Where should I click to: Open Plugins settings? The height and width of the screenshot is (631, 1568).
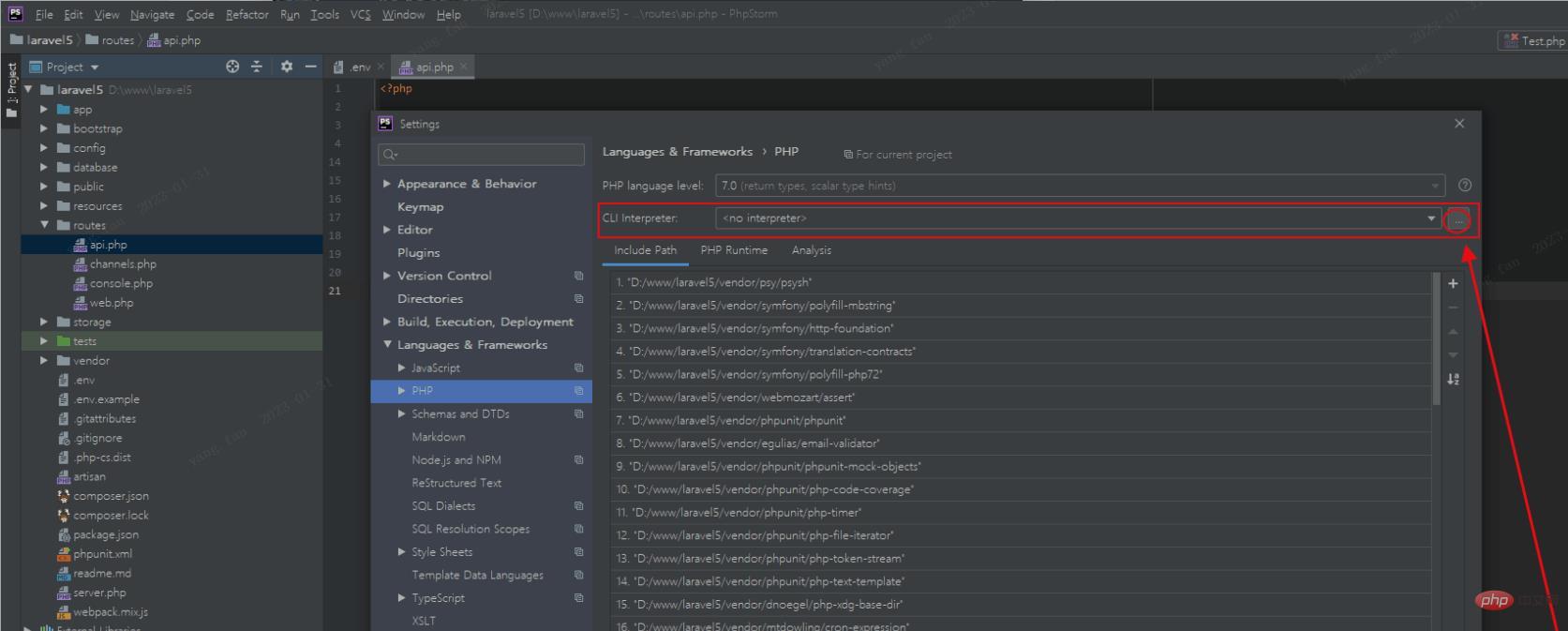coord(418,253)
